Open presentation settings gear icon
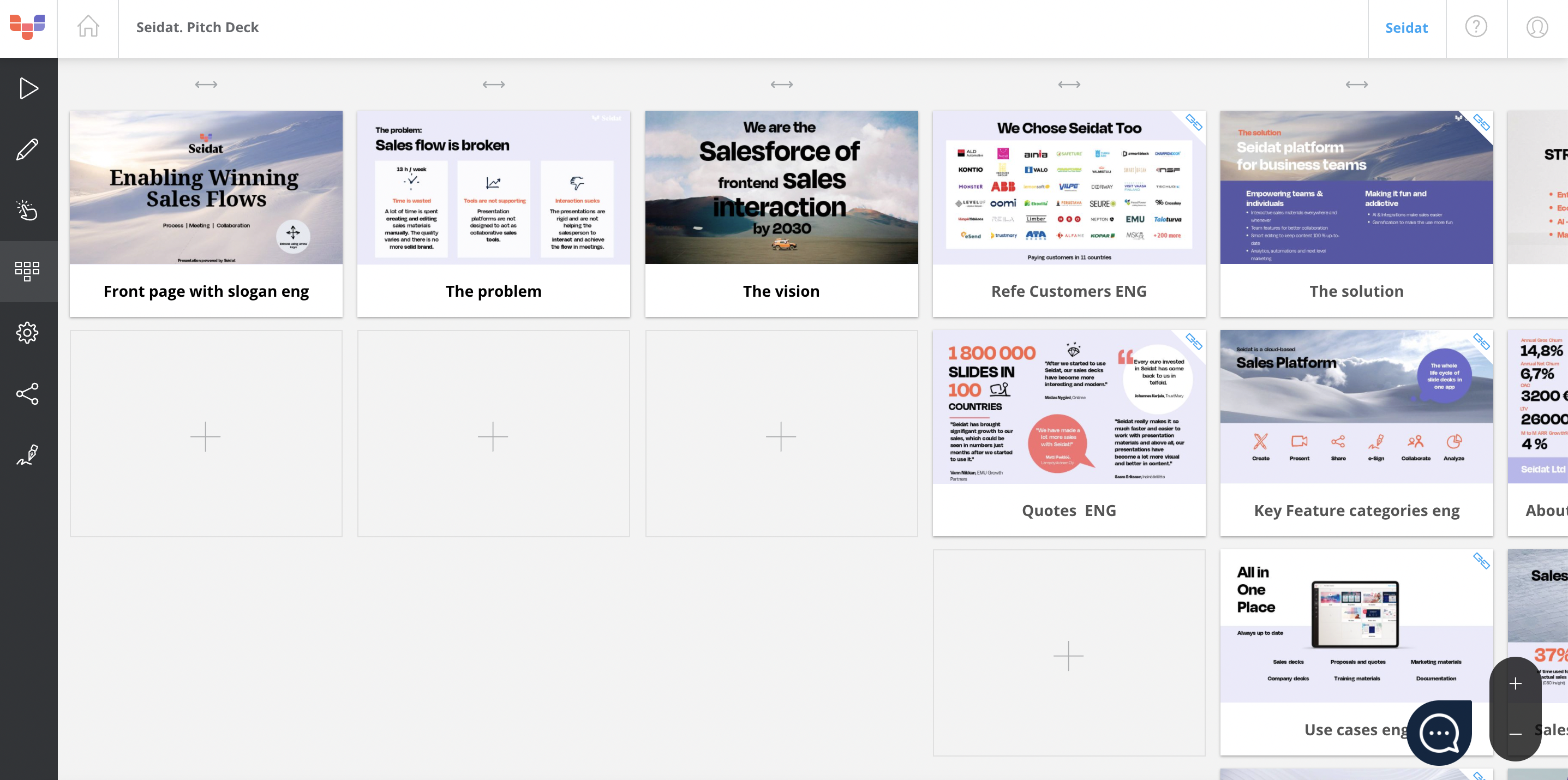The image size is (1568, 780). (27, 332)
